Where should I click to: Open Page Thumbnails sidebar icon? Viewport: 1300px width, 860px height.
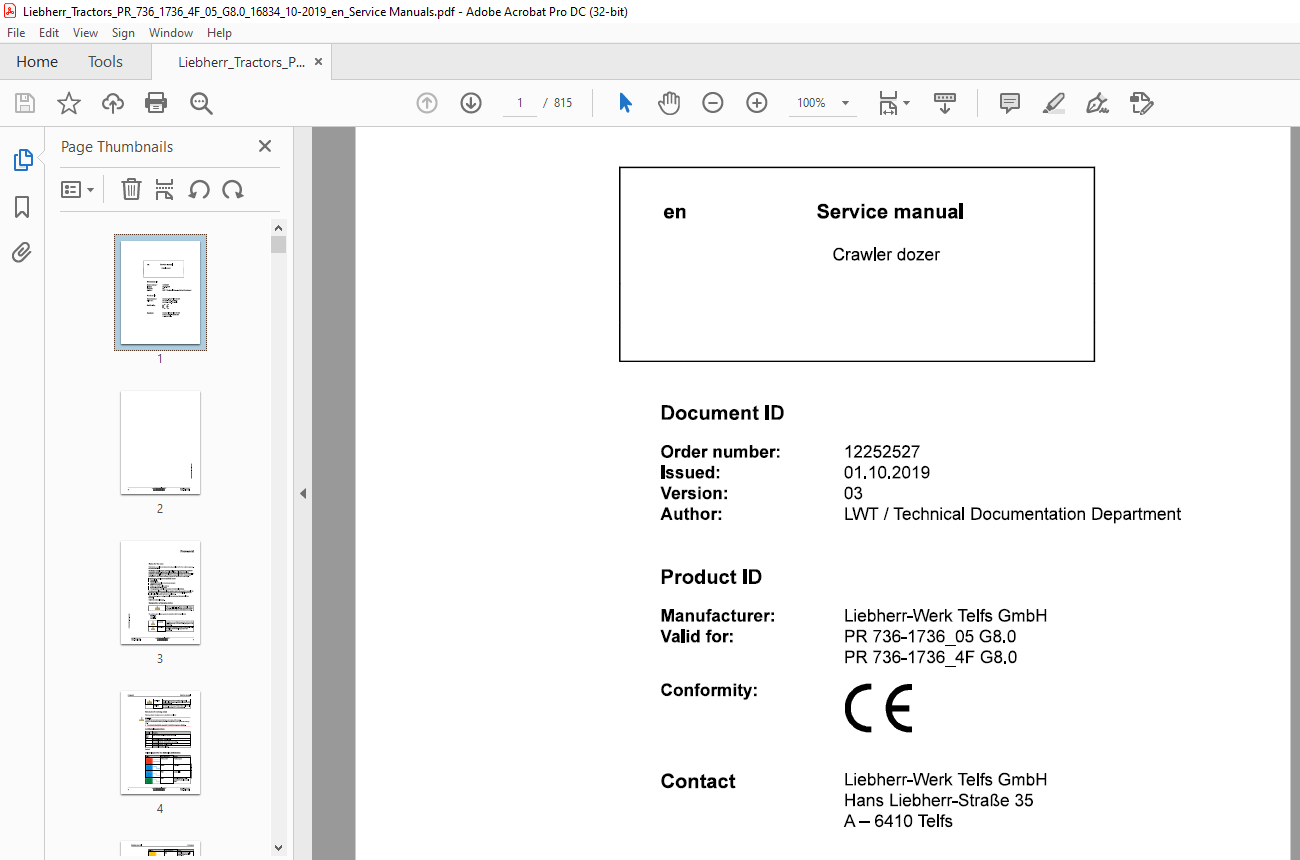[x=22, y=160]
